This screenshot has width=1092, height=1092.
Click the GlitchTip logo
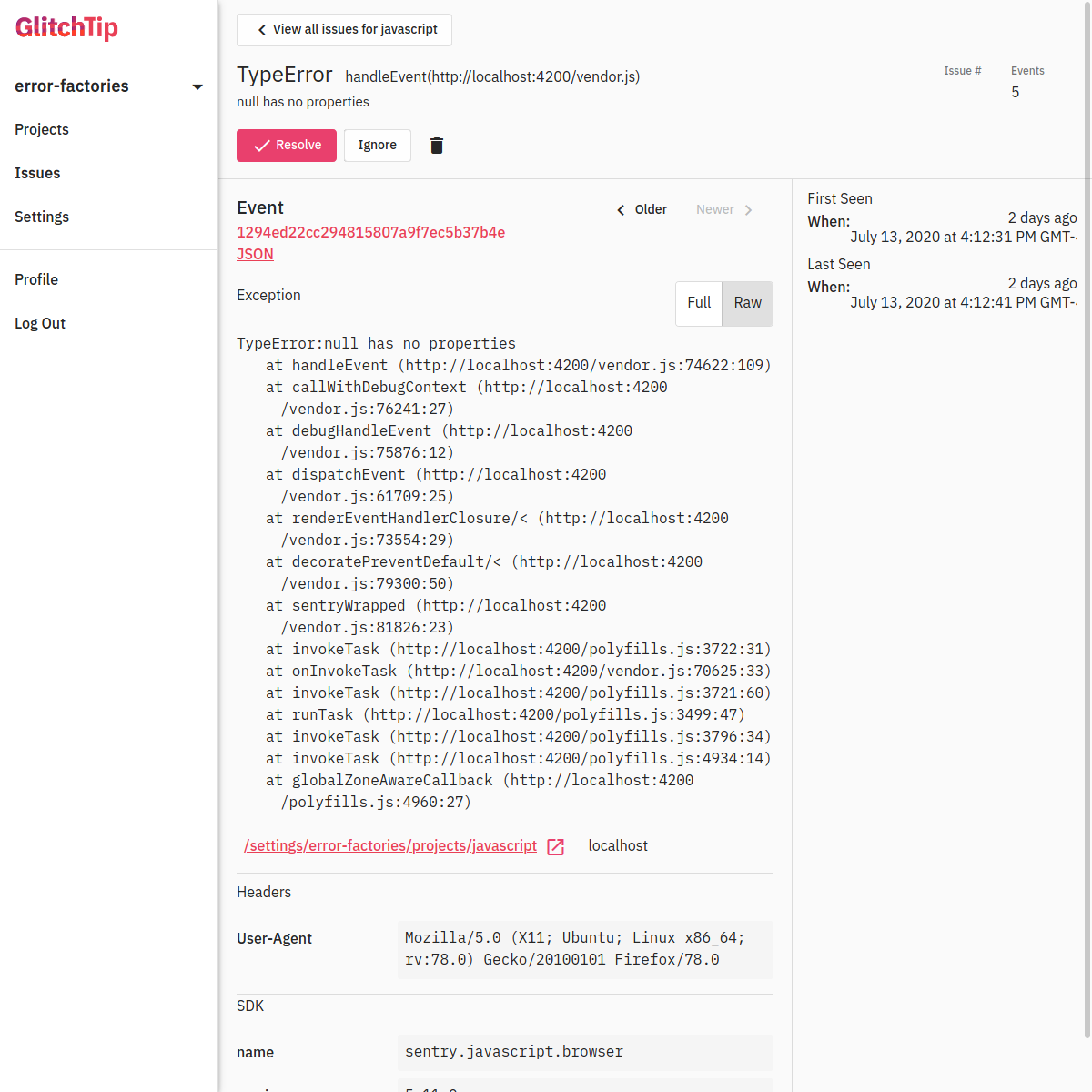click(x=66, y=28)
